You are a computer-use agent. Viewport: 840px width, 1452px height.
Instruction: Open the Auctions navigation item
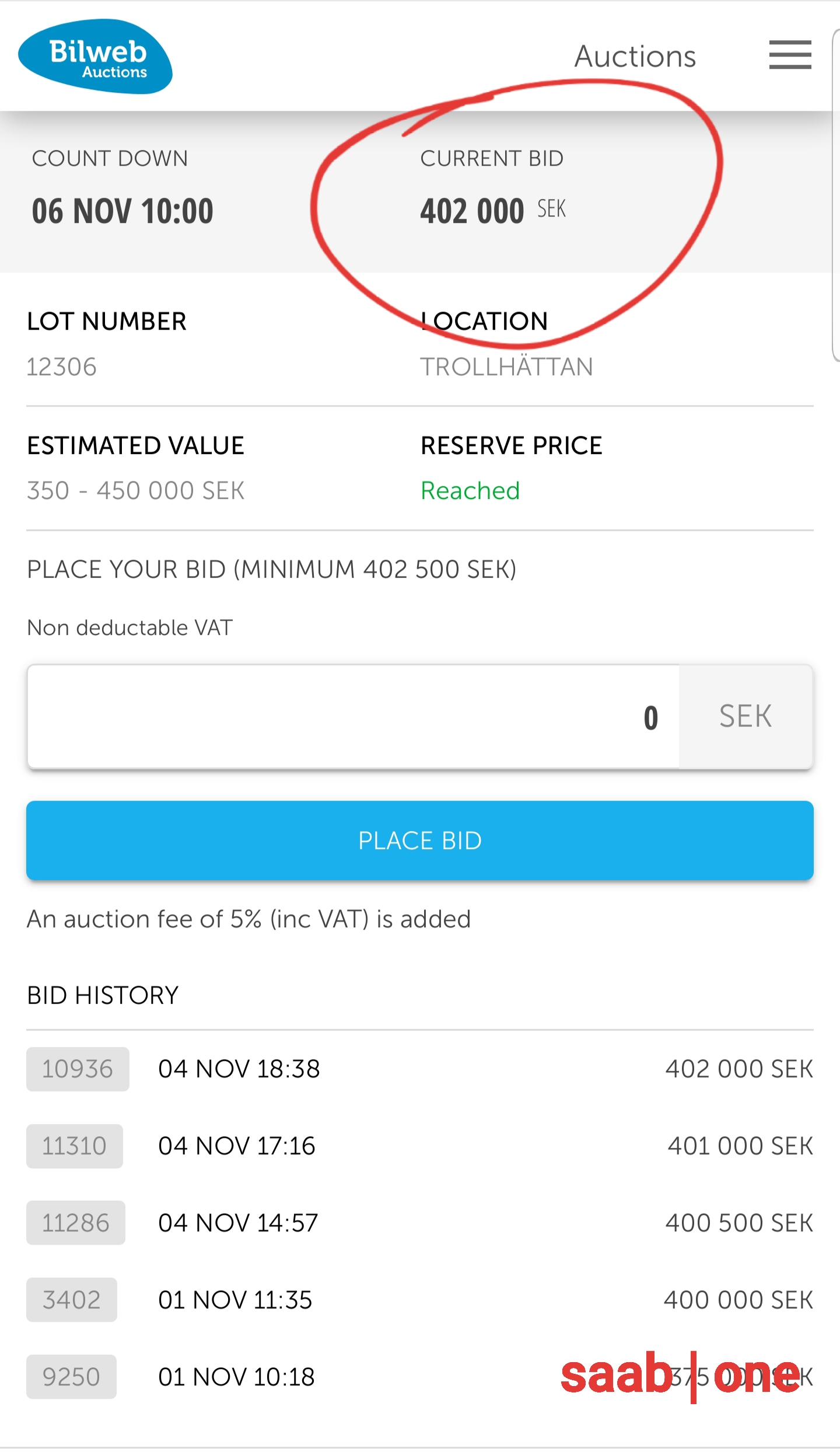tap(635, 57)
